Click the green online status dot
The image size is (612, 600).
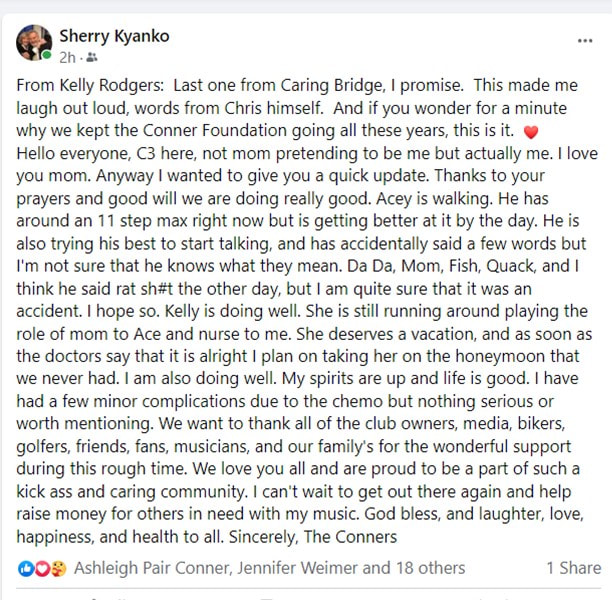[47, 55]
